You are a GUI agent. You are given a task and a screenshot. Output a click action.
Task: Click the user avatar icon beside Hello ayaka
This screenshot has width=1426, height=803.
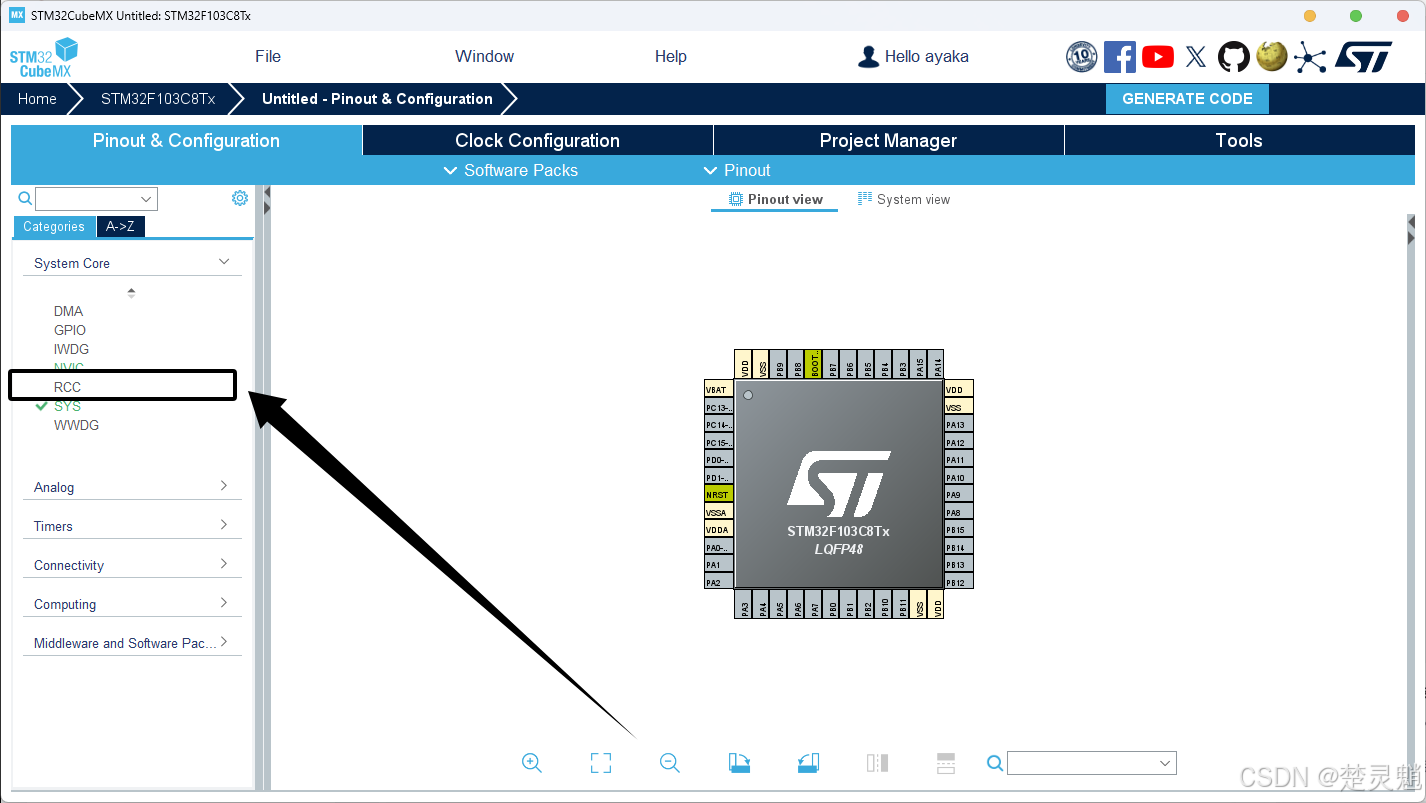tap(869, 57)
